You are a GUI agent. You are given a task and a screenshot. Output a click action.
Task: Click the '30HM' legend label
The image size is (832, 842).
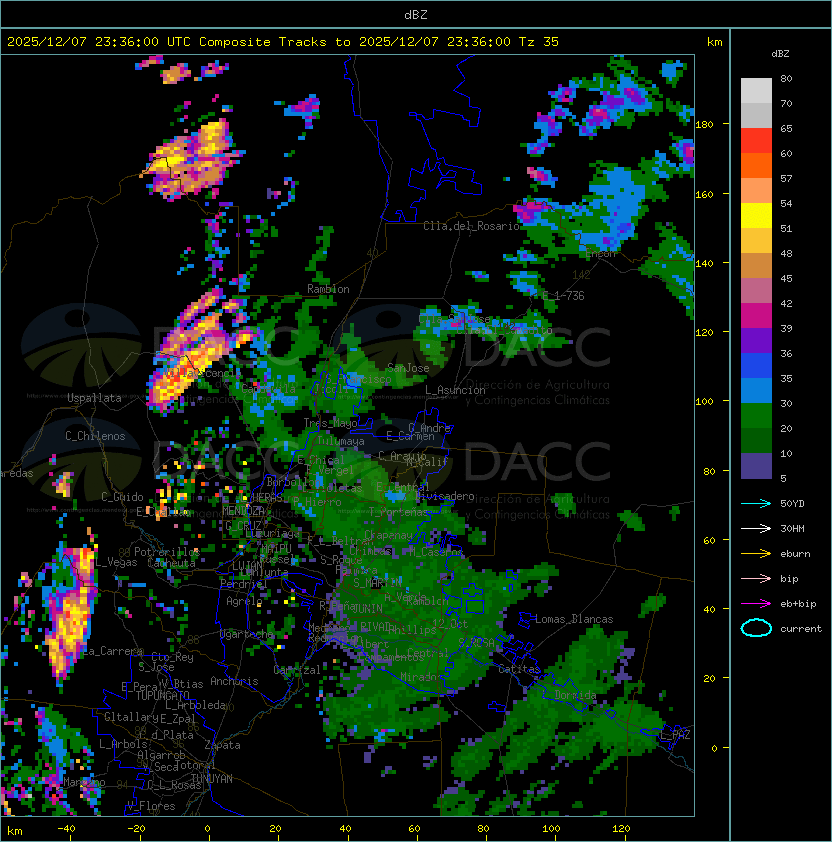(x=792, y=529)
